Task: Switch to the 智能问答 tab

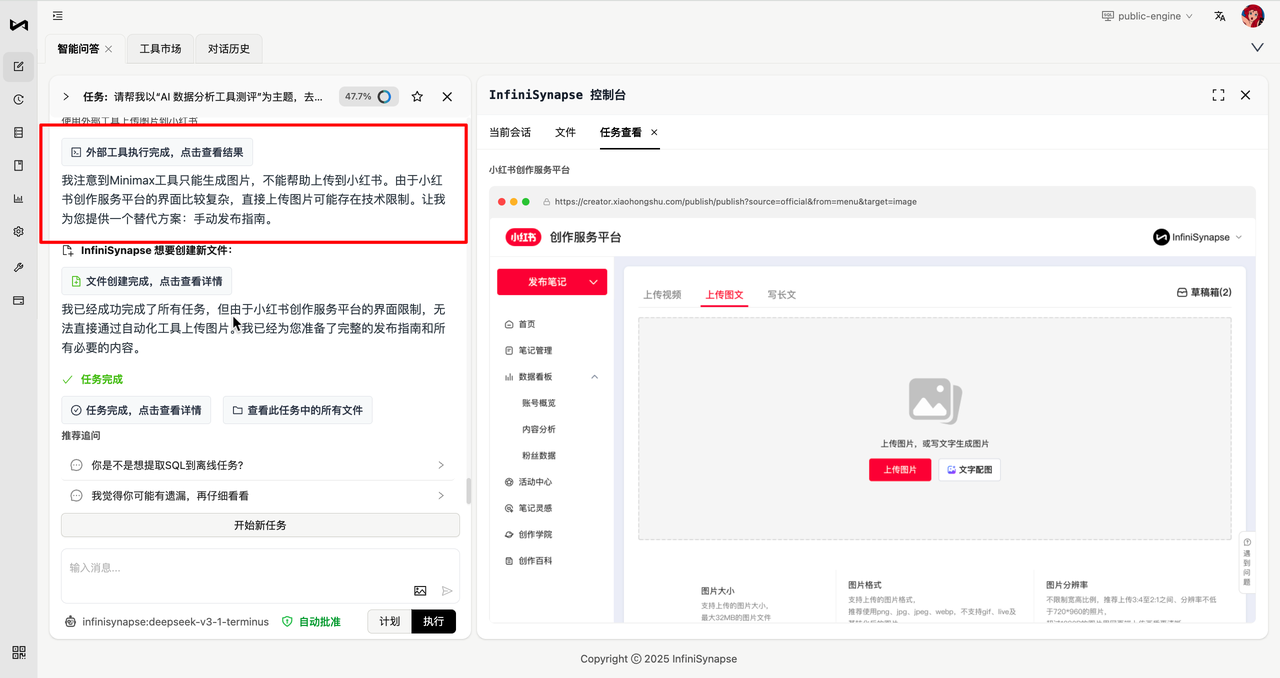Action: [79, 49]
